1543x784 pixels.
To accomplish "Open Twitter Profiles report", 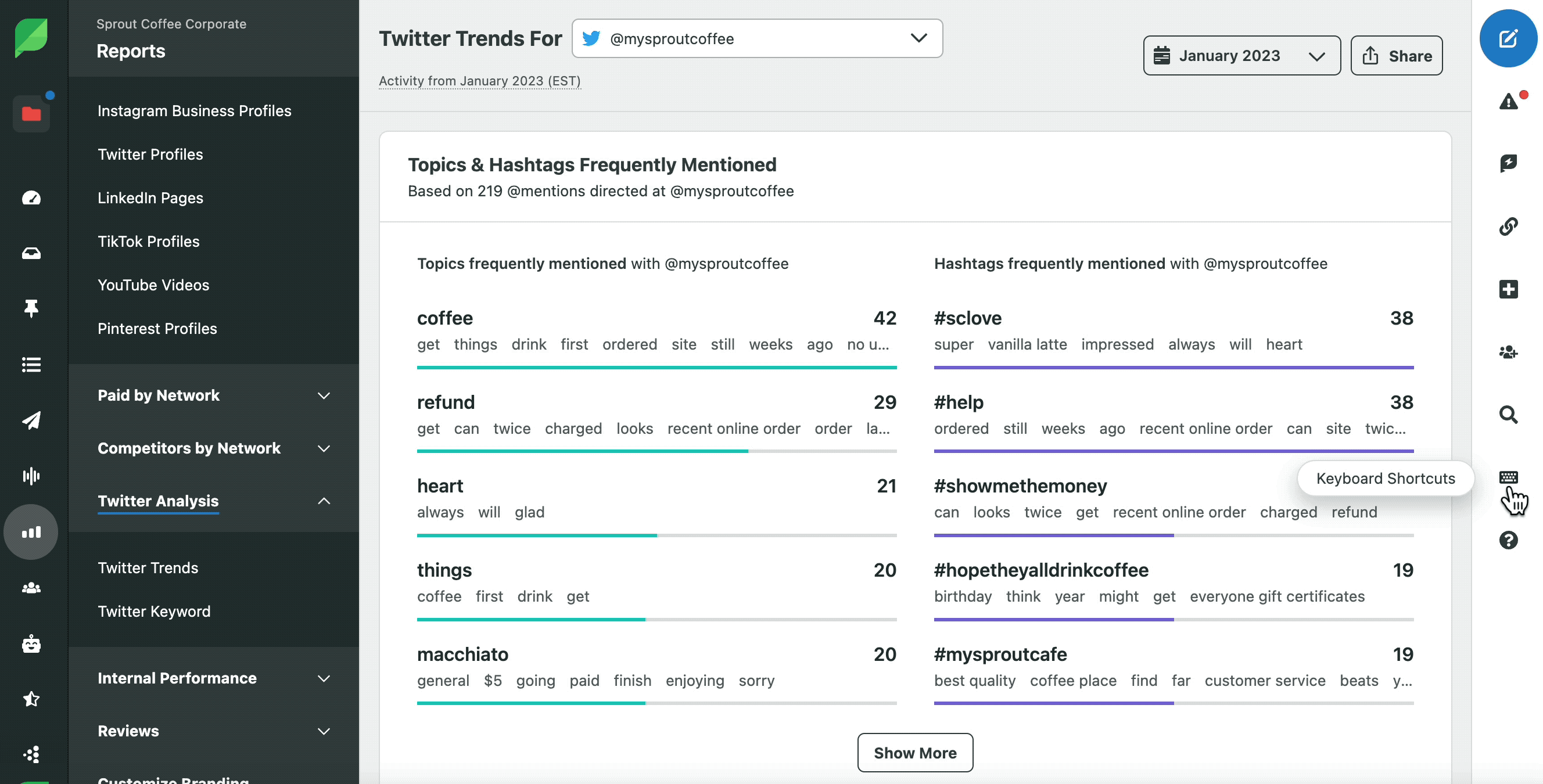I will point(150,154).
